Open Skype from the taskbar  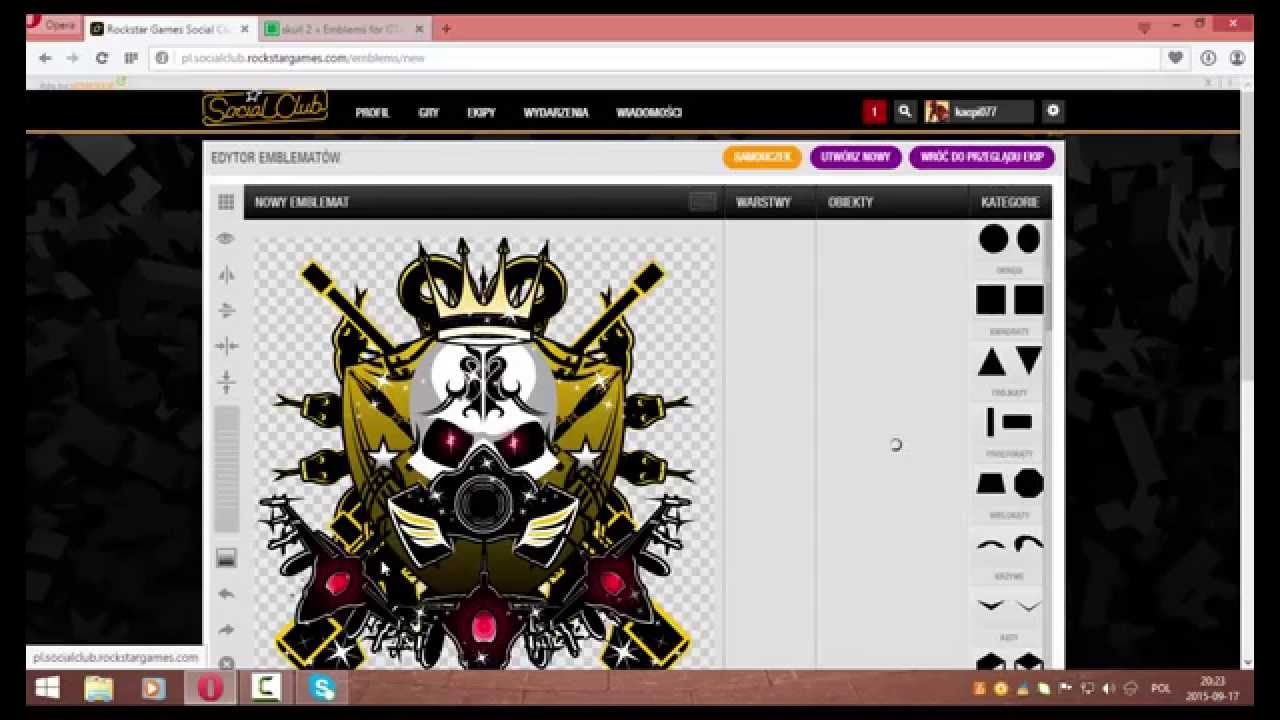pyautogui.click(x=322, y=688)
